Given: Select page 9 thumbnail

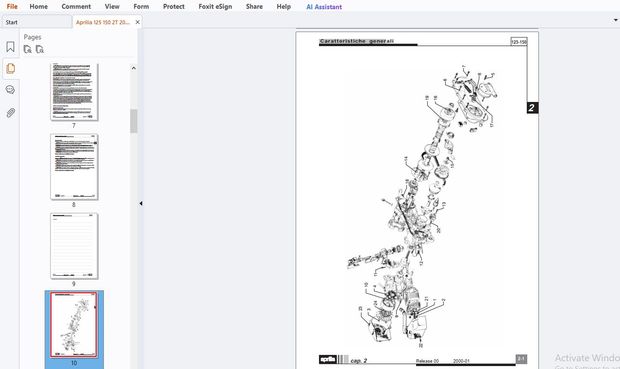Looking at the screenshot, I should [x=74, y=246].
